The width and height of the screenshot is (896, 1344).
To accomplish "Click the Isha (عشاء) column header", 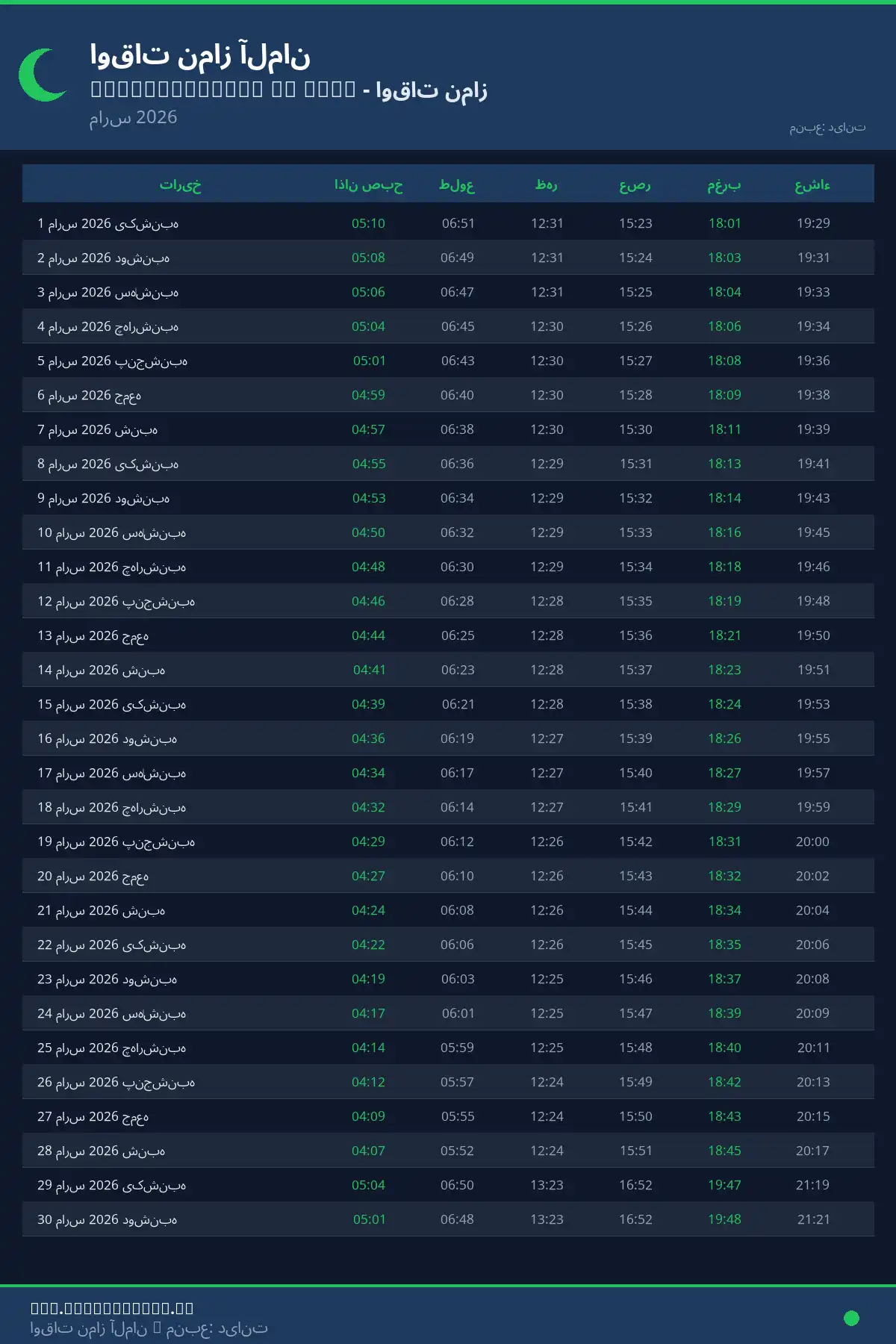I will 812,184.
